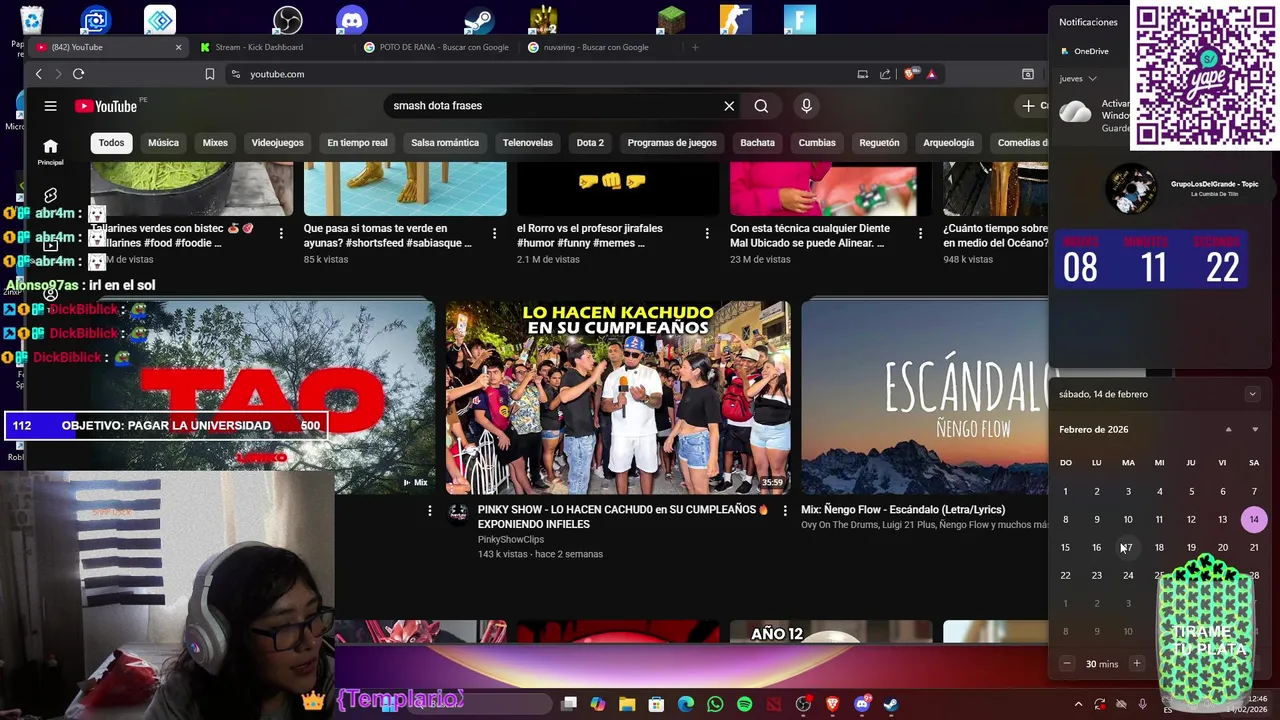Filter by Salsa romántica chip
This screenshot has height=720, width=1280.
click(x=445, y=143)
